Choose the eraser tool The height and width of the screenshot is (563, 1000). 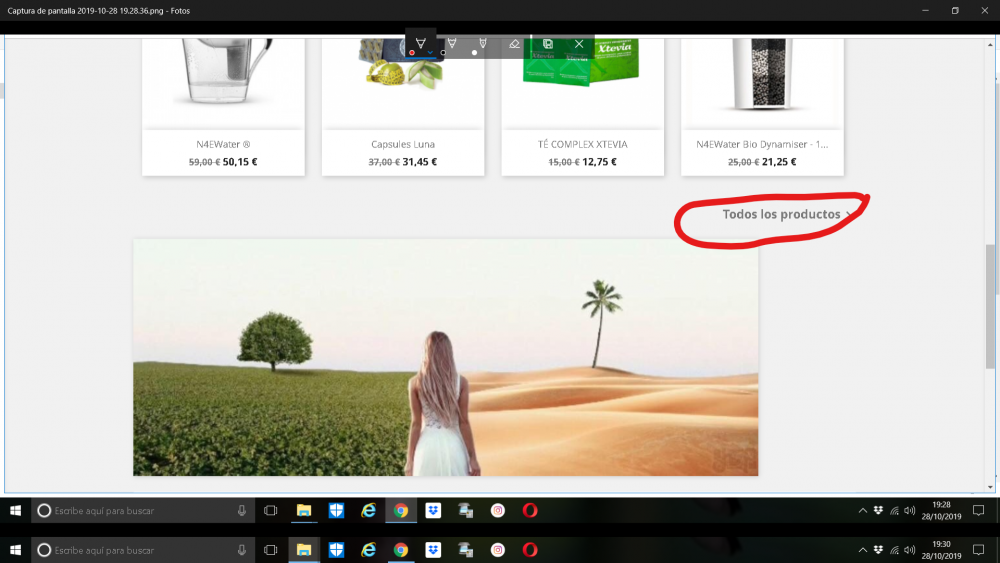click(515, 43)
